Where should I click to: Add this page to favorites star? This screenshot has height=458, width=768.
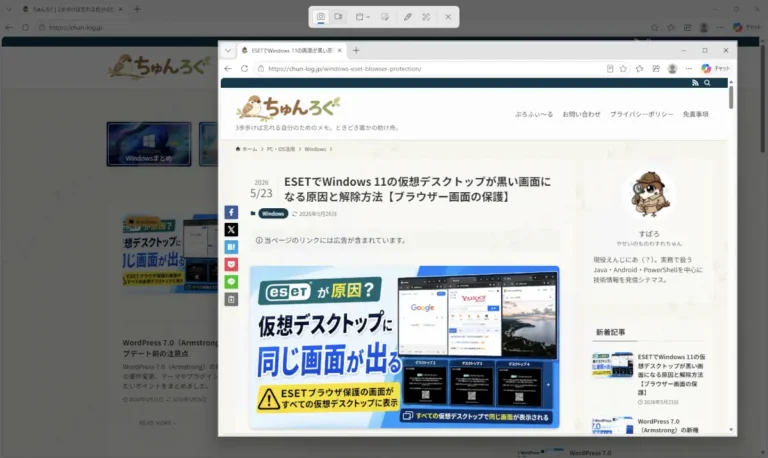pyautogui.click(x=623, y=69)
